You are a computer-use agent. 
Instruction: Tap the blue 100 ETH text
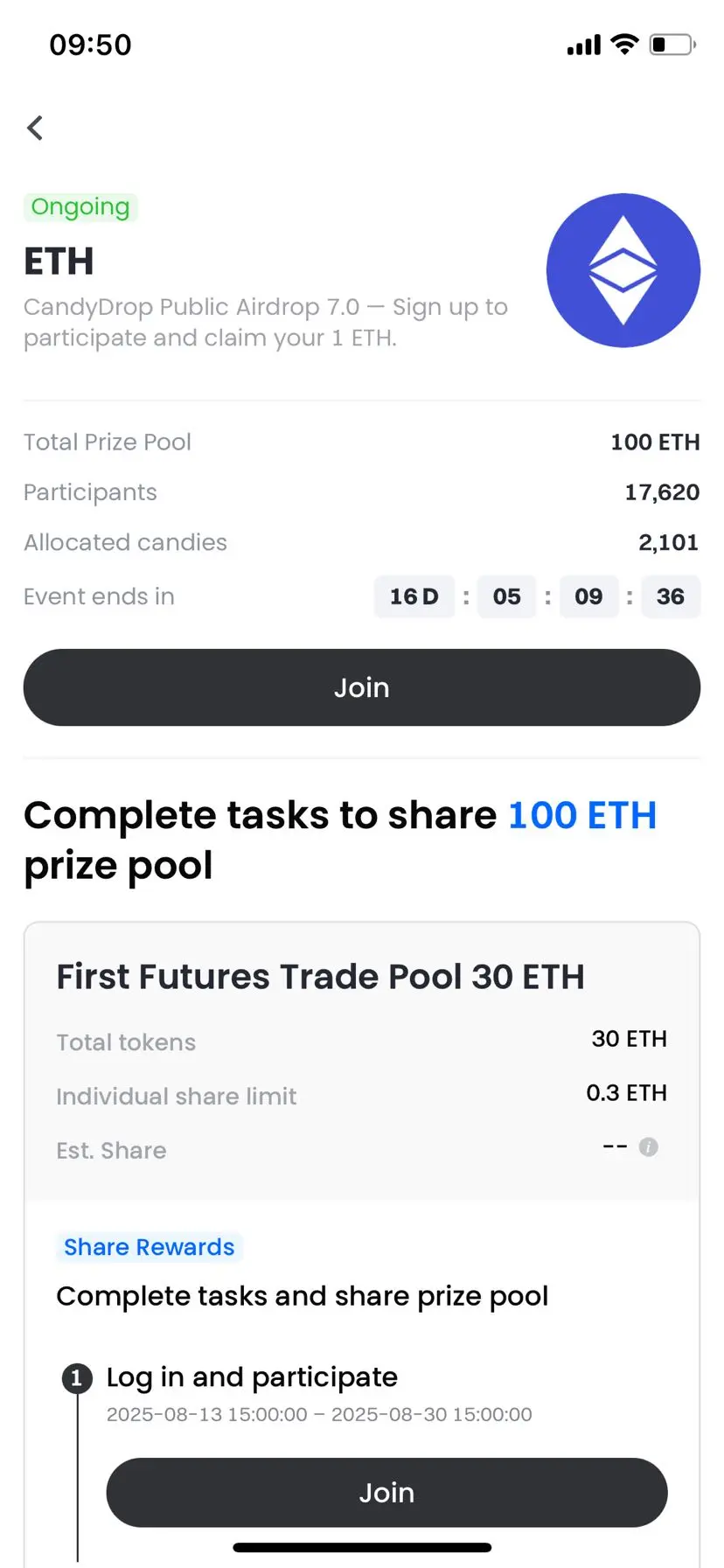pos(582,815)
